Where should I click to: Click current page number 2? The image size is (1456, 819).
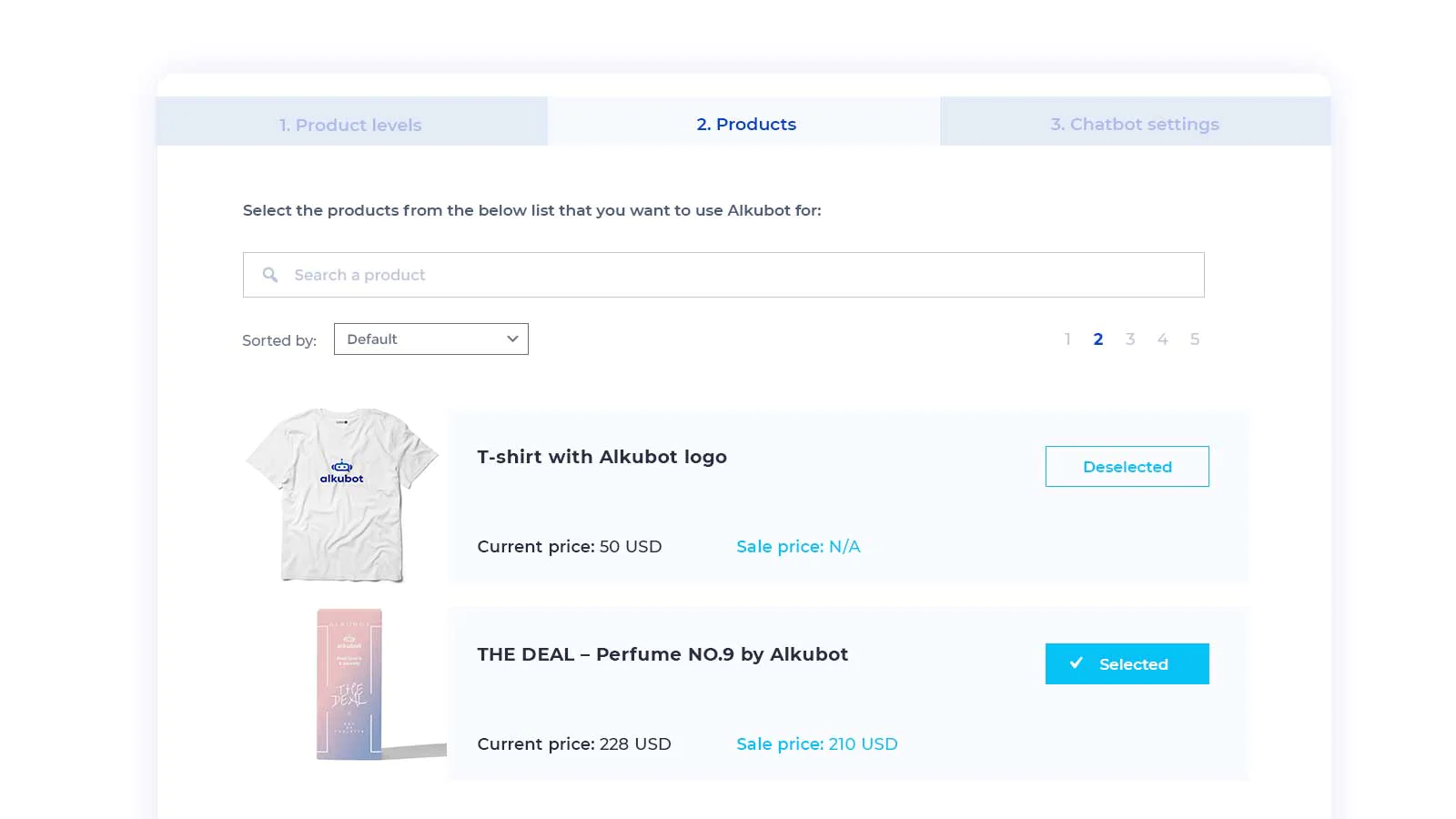[x=1098, y=339]
